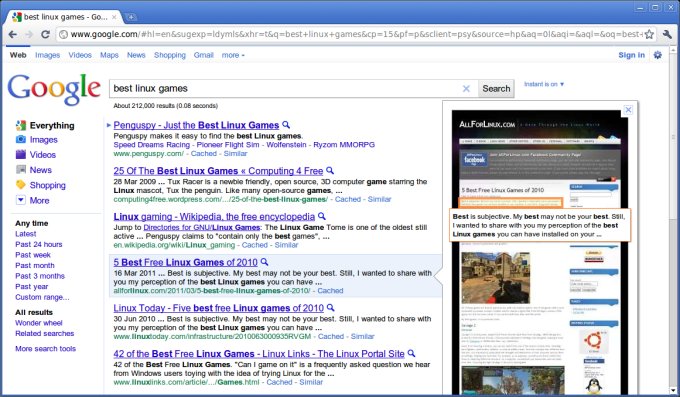The height and width of the screenshot is (397, 680).
Task: Open 'Linux Today - Five best free' result
Action: (x=219, y=308)
